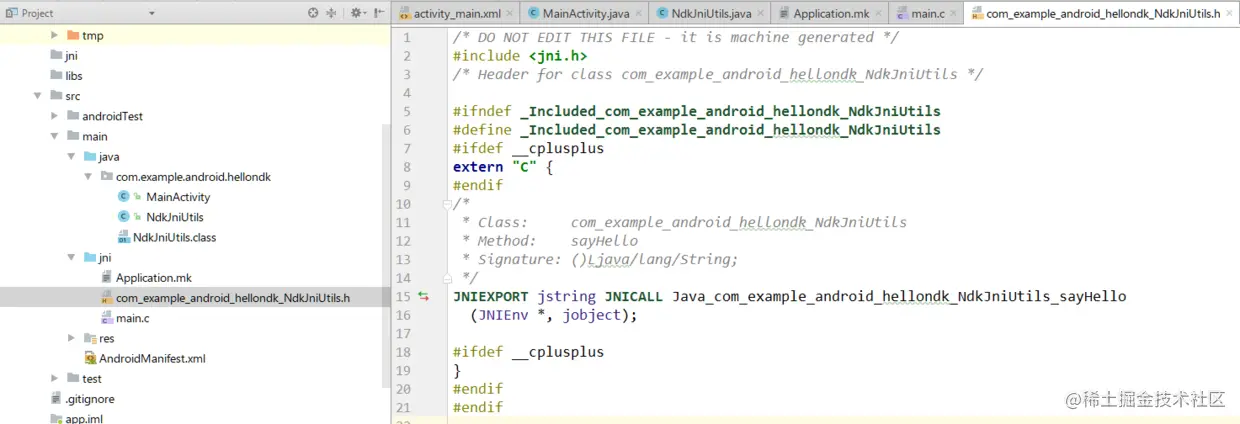1240x424 pixels.
Task: Click the collapse all icon in Project panel
Action: (x=331, y=13)
